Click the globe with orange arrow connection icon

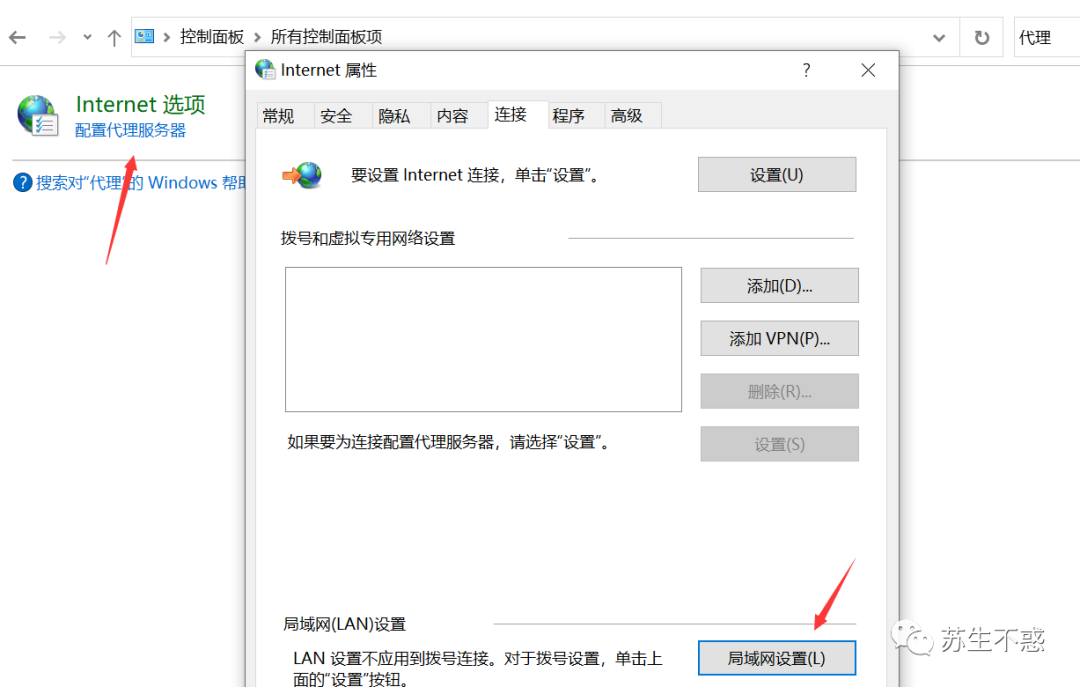coord(302,175)
